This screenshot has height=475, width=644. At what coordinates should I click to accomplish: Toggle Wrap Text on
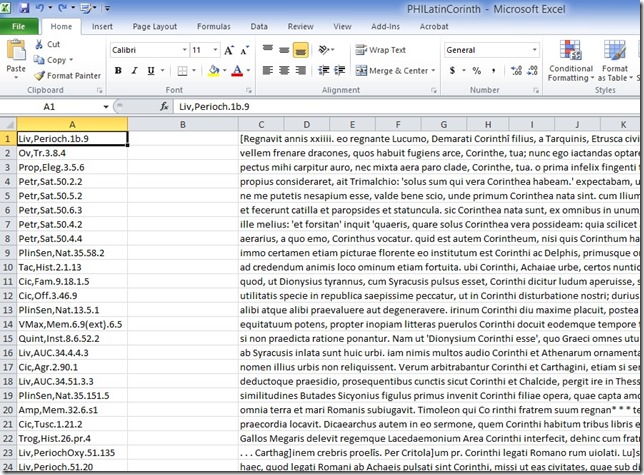click(x=379, y=49)
